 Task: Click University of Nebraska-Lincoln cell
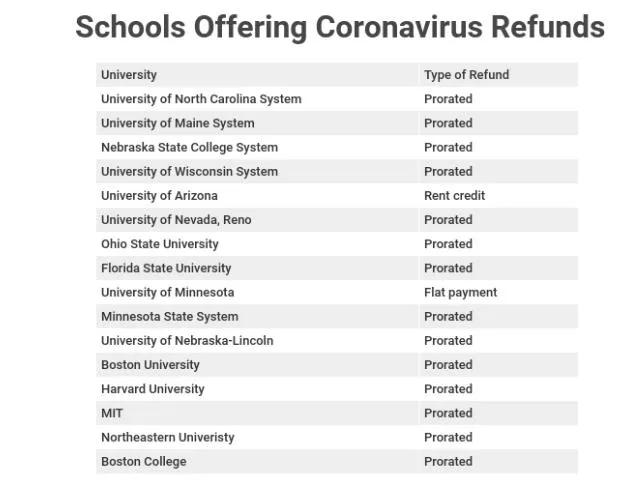coord(187,340)
